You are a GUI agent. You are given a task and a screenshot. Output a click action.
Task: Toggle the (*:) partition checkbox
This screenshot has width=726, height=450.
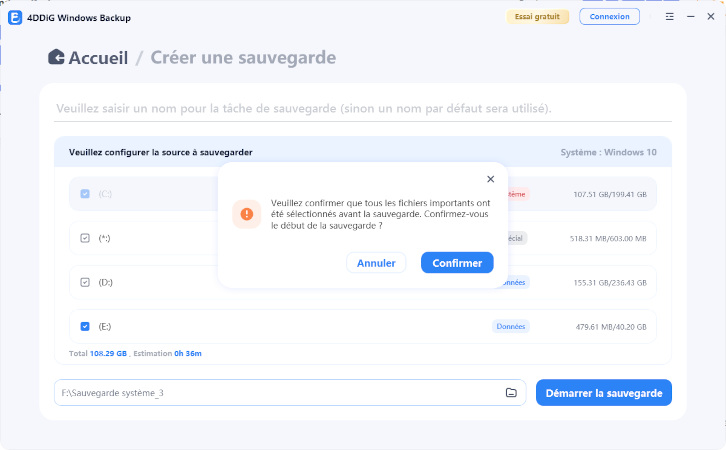(x=85, y=238)
